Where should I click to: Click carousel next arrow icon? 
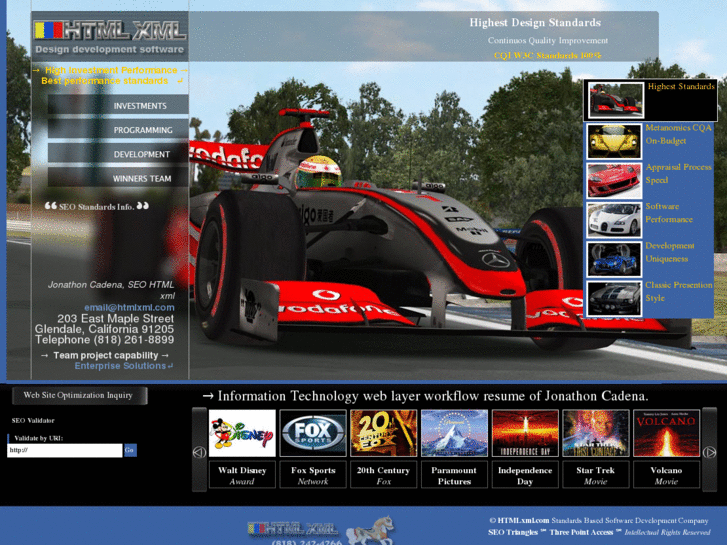point(709,452)
